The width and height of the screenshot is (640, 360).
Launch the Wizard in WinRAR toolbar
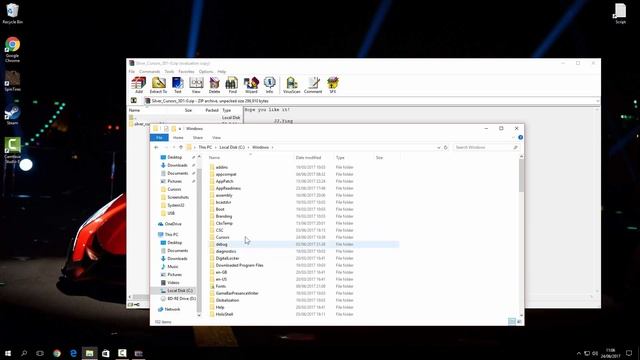point(251,85)
